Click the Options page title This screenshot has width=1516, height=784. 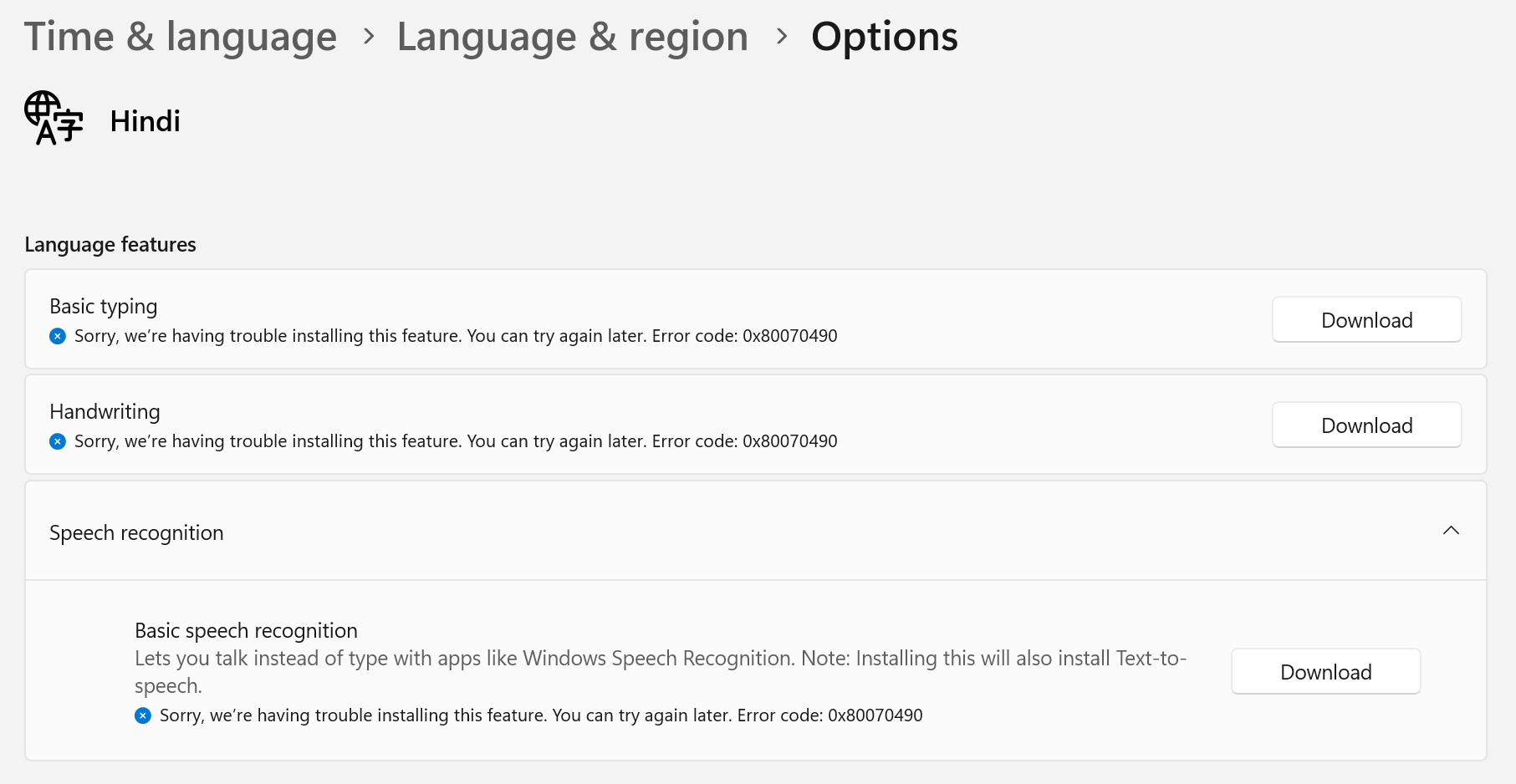click(x=884, y=37)
